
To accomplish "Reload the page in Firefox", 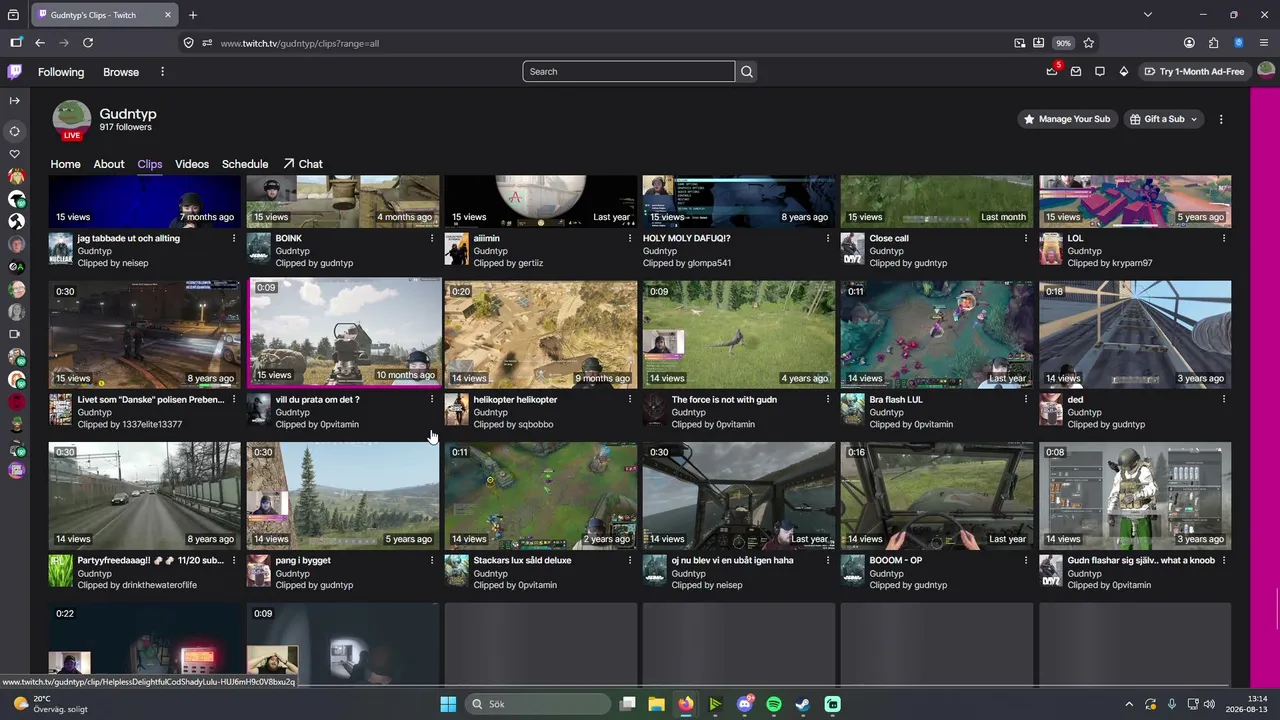I will [88, 43].
